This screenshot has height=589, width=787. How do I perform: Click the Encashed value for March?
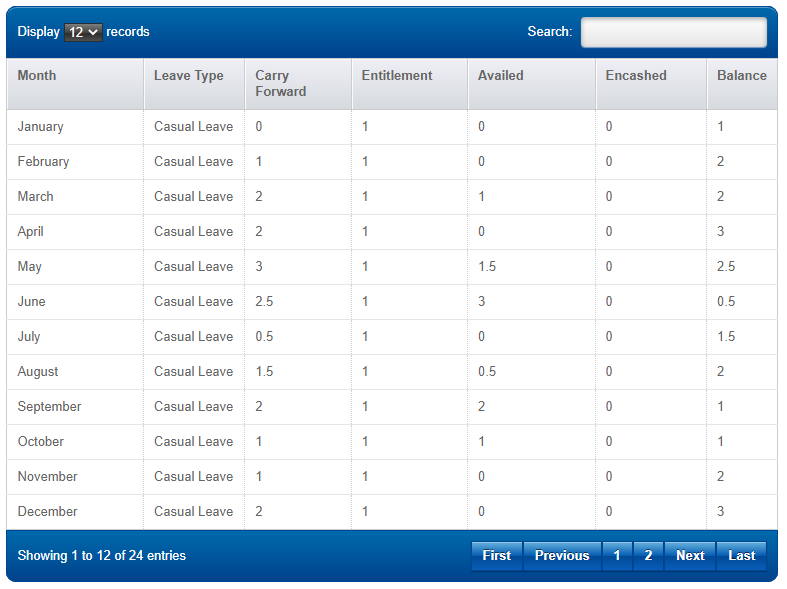point(609,197)
